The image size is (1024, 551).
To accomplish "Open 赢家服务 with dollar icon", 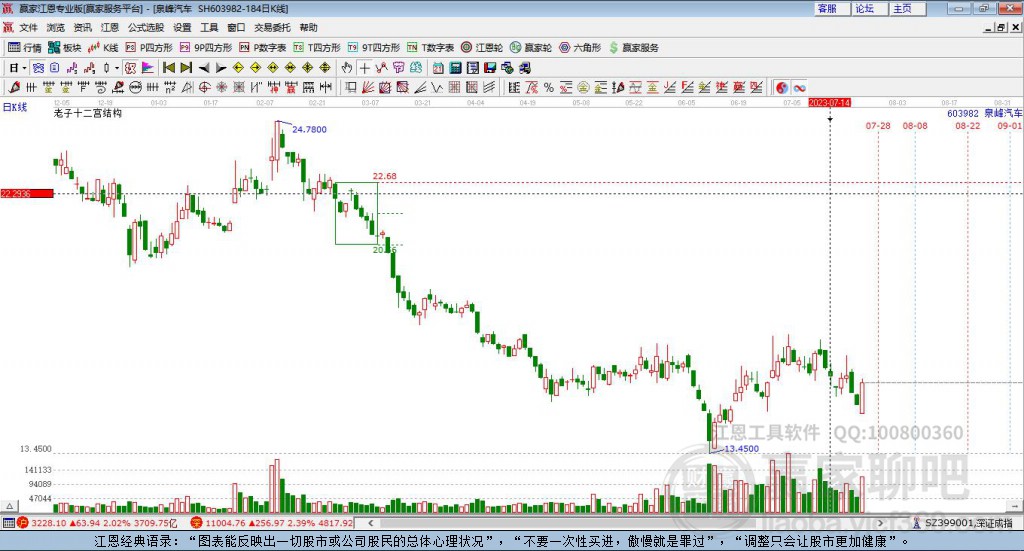I will pos(633,48).
